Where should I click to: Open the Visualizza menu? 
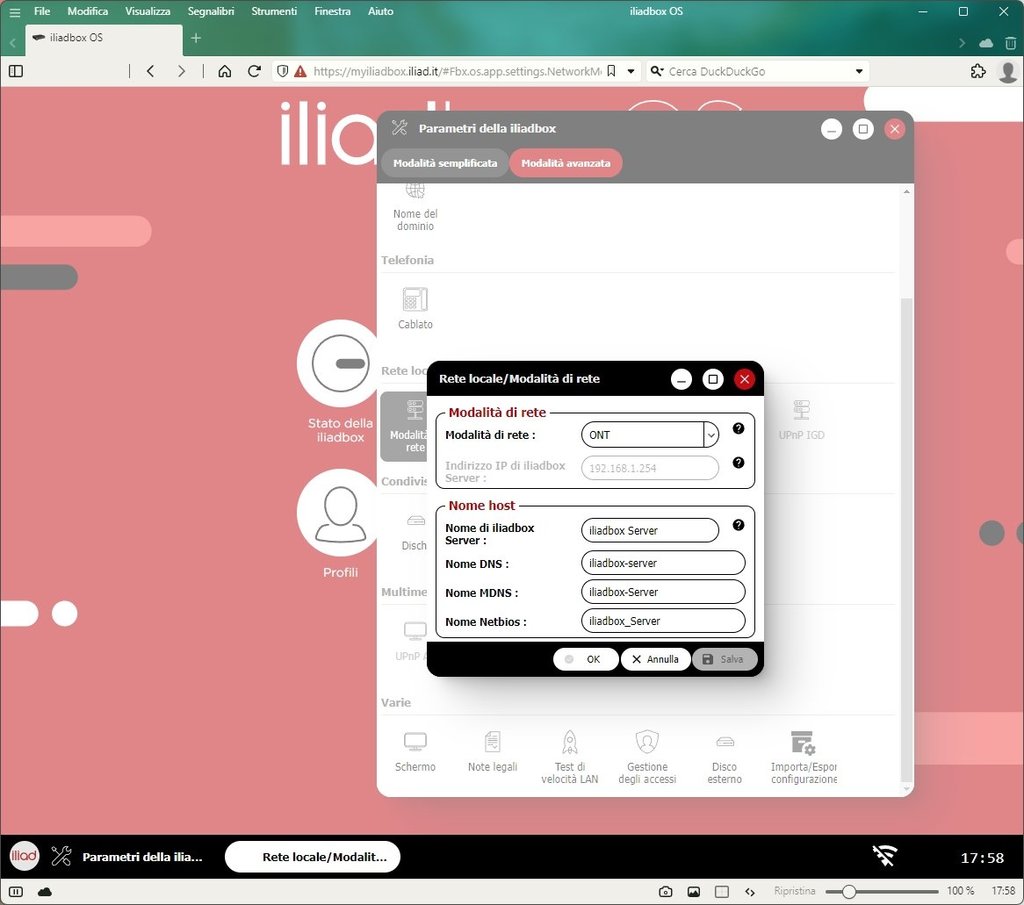(148, 11)
